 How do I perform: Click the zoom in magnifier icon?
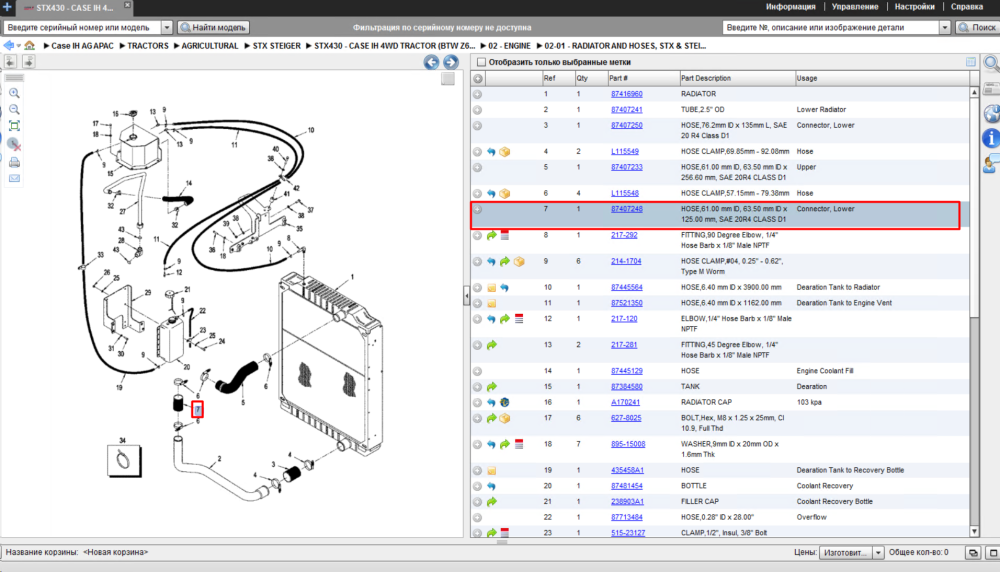click(14, 93)
